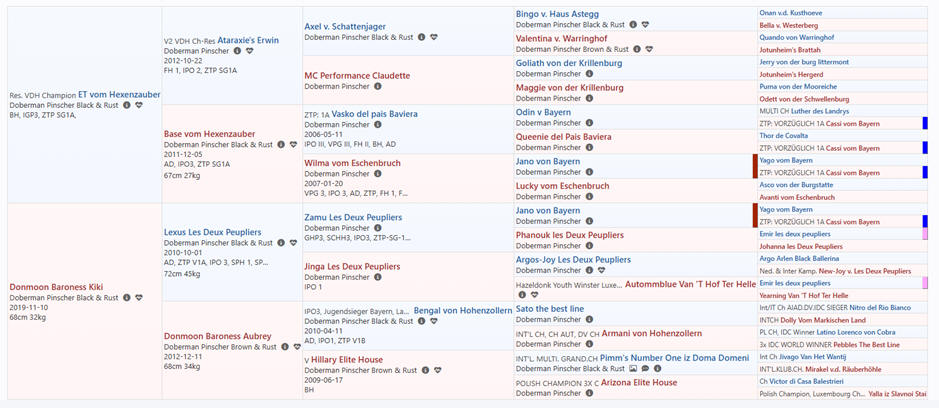Click info icon under Odin v Bayern
Image resolution: width=939 pixels, height=408 pixels.
click(x=589, y=123)
